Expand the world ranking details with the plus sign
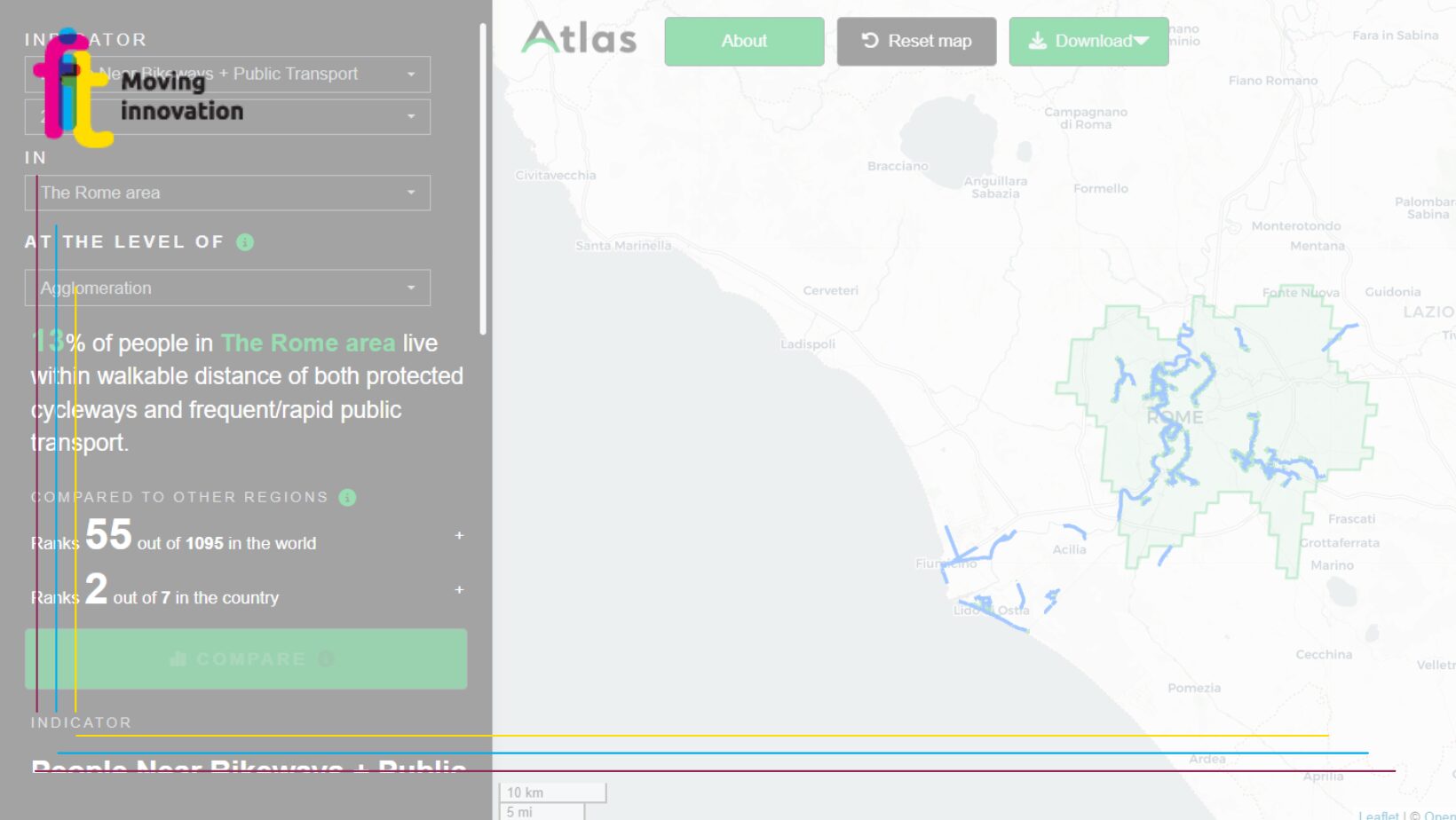1456x820 pixels. coord(459,536)
